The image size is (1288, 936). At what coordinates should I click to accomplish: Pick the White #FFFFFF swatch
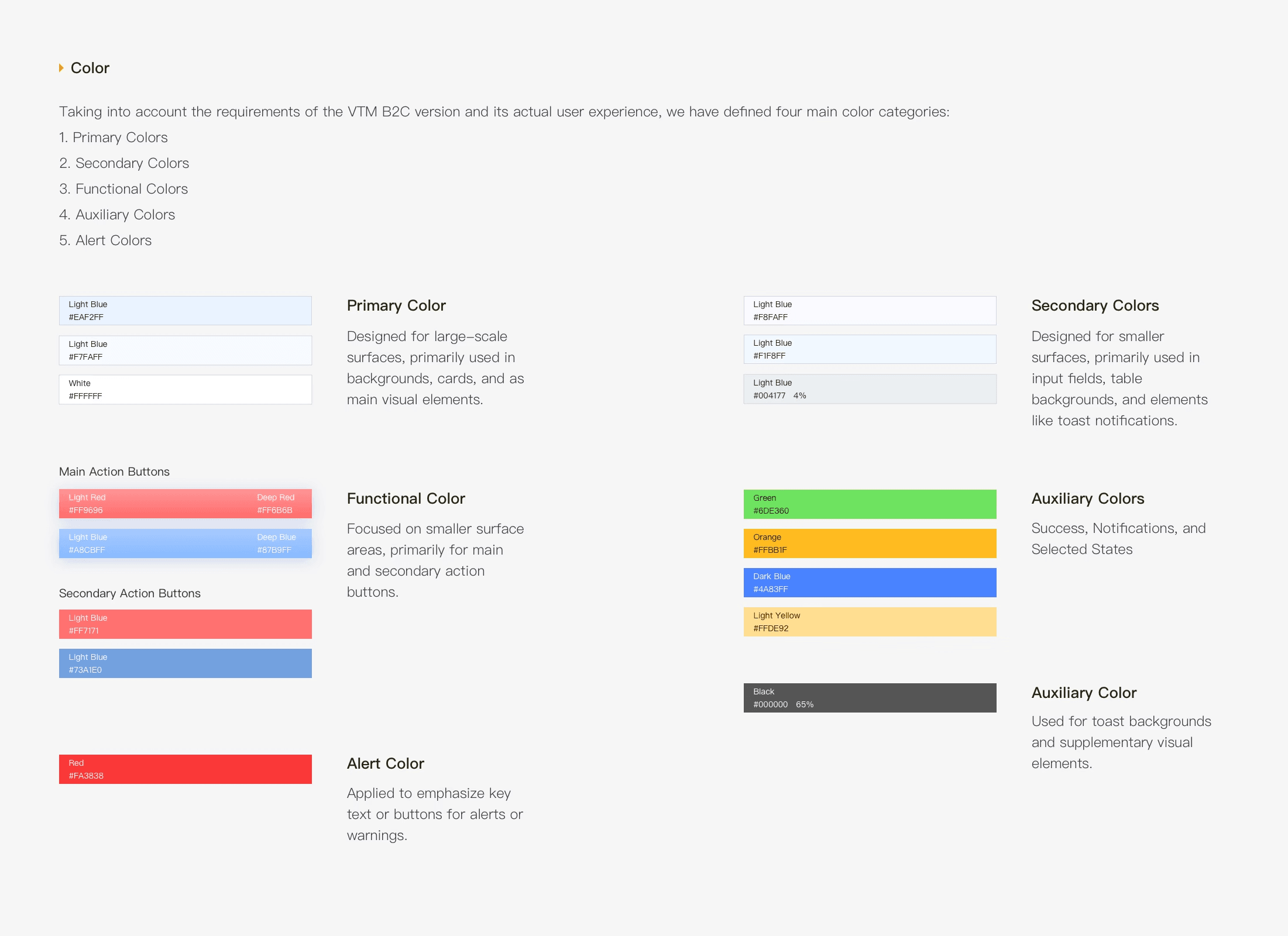point(185,390)
